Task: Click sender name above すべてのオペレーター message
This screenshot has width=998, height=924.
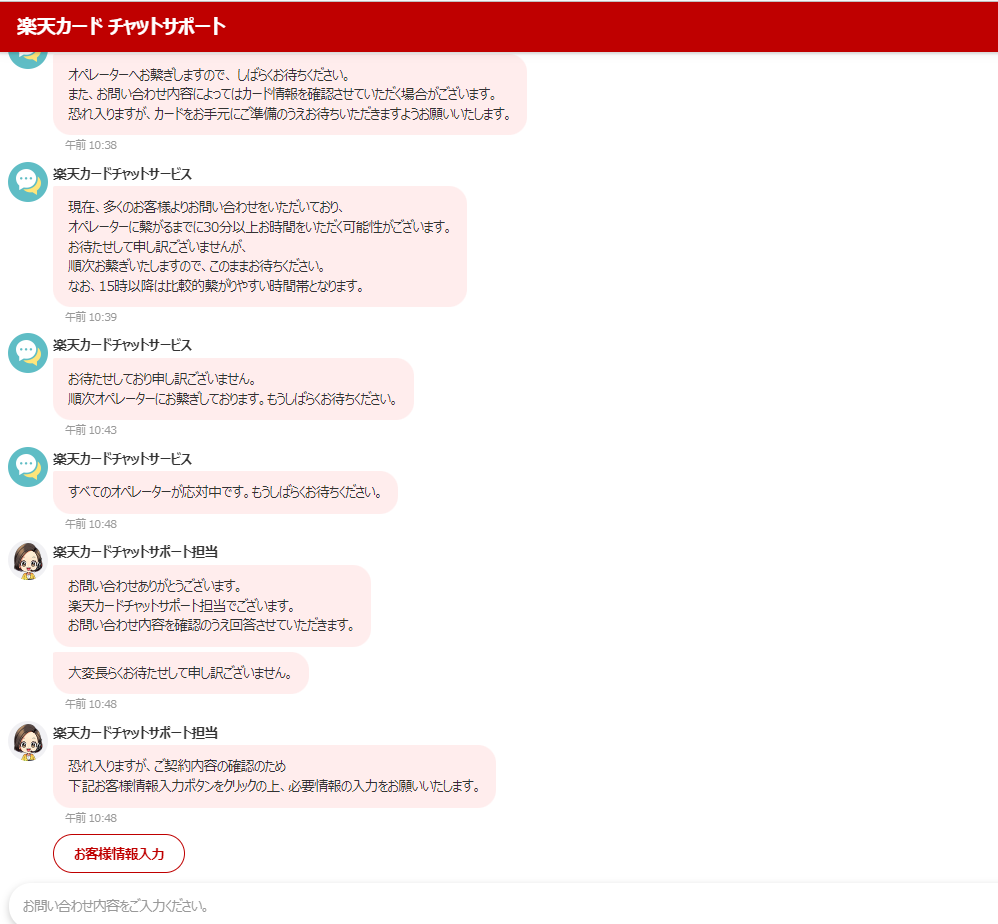Action: pos(122,459)
